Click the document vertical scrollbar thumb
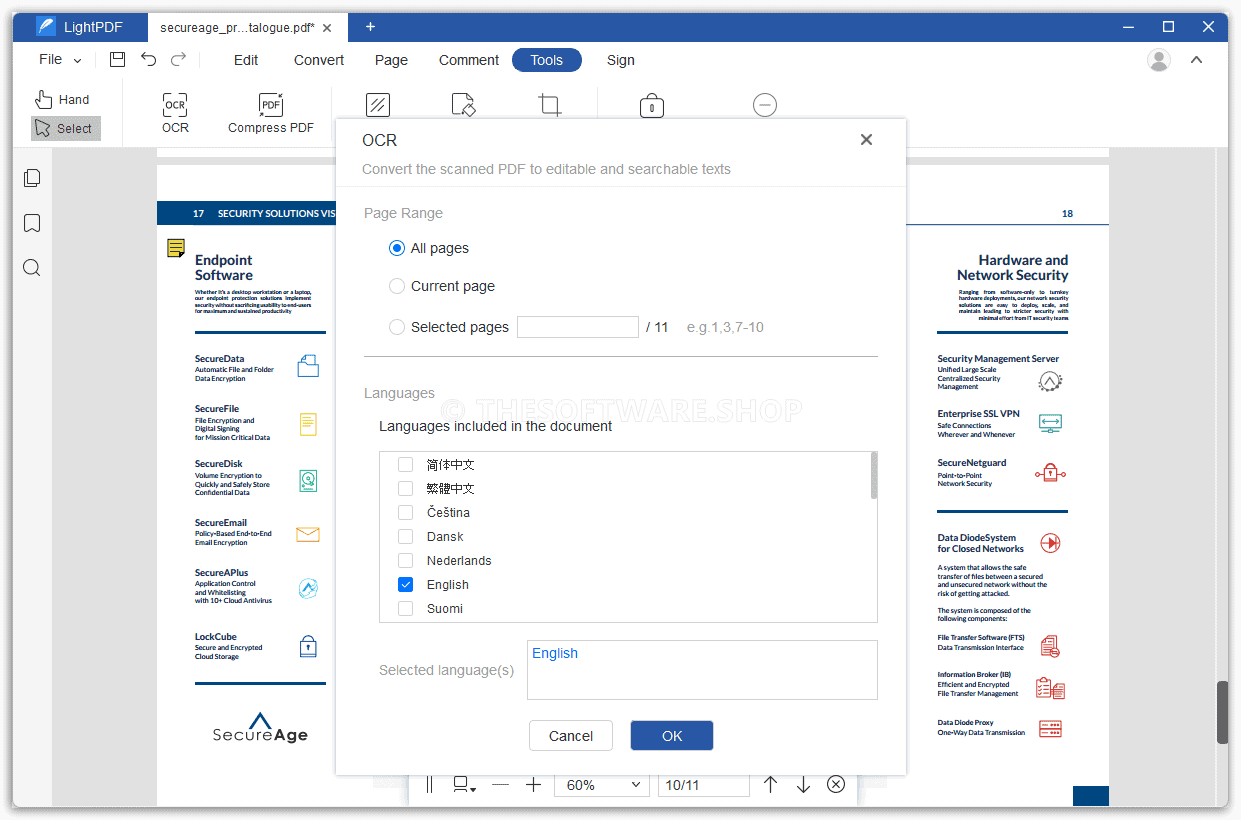 click(1222, 712)
